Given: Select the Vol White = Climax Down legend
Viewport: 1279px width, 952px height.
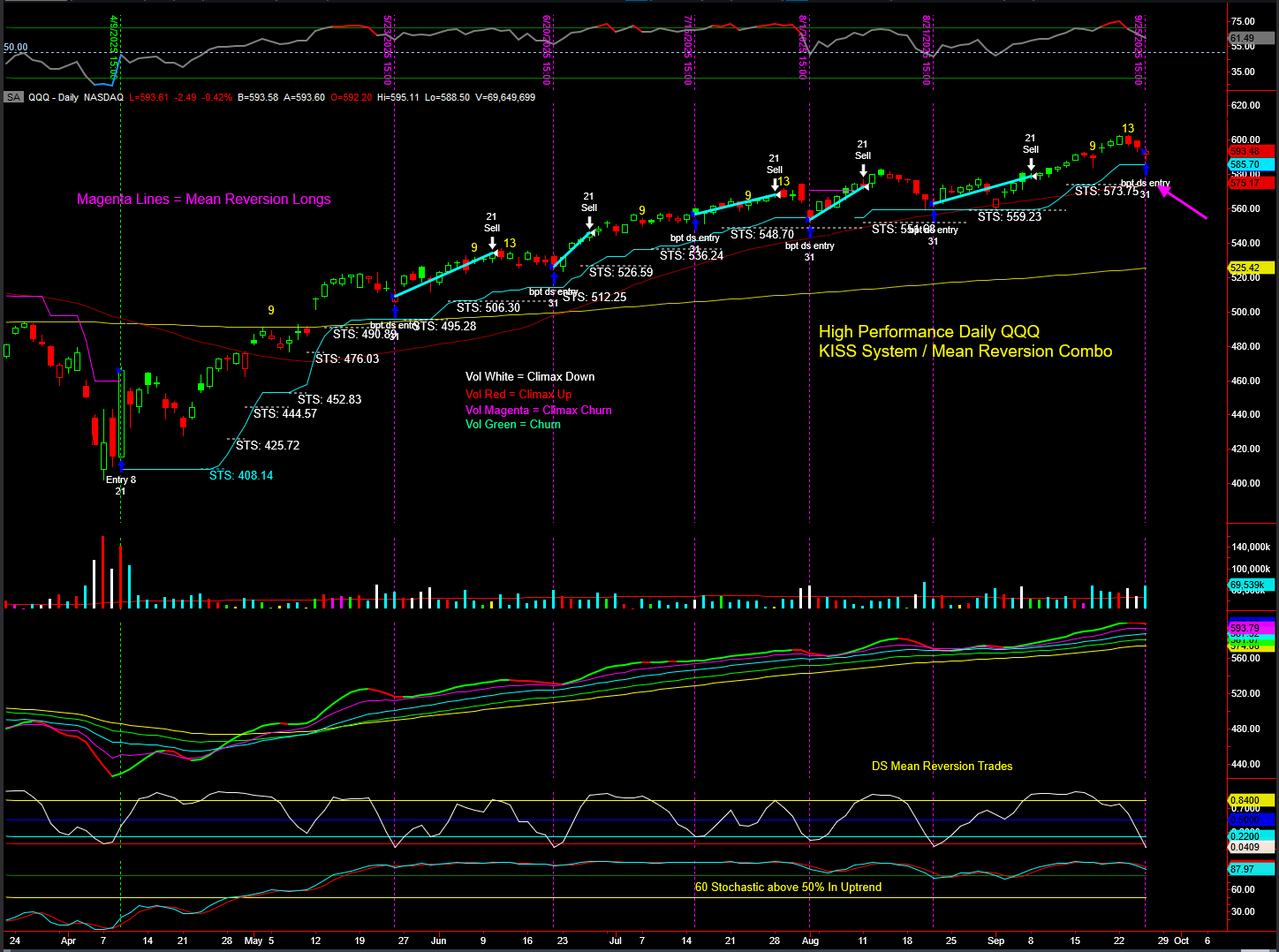Looking at the screenshot, I should point(530,377).
